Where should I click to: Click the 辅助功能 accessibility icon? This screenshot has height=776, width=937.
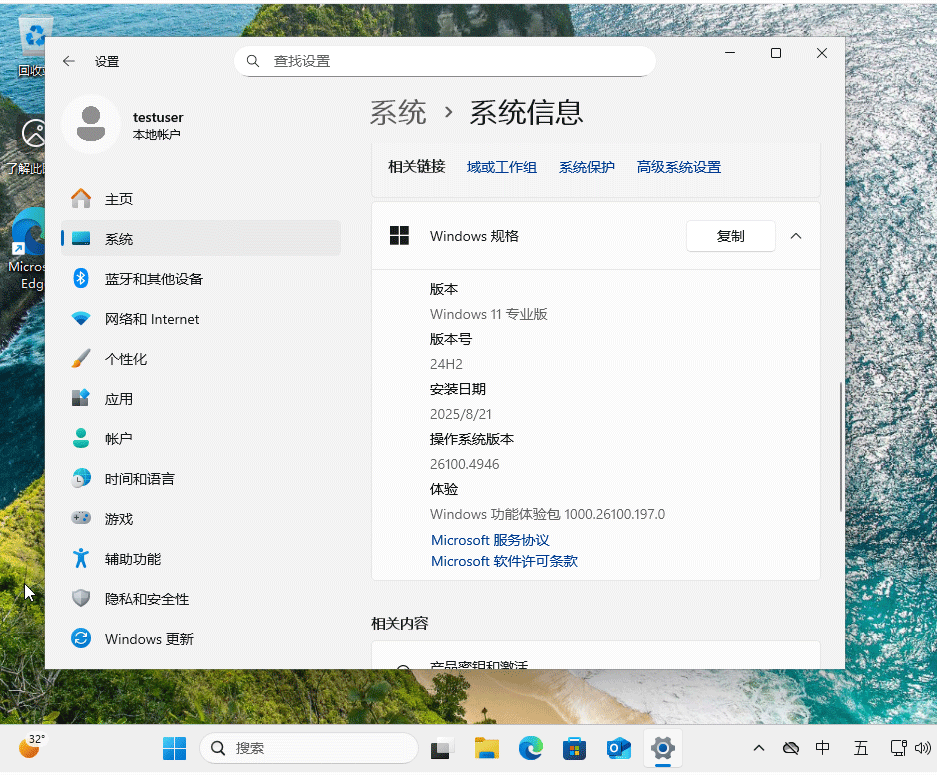[81, 559]
